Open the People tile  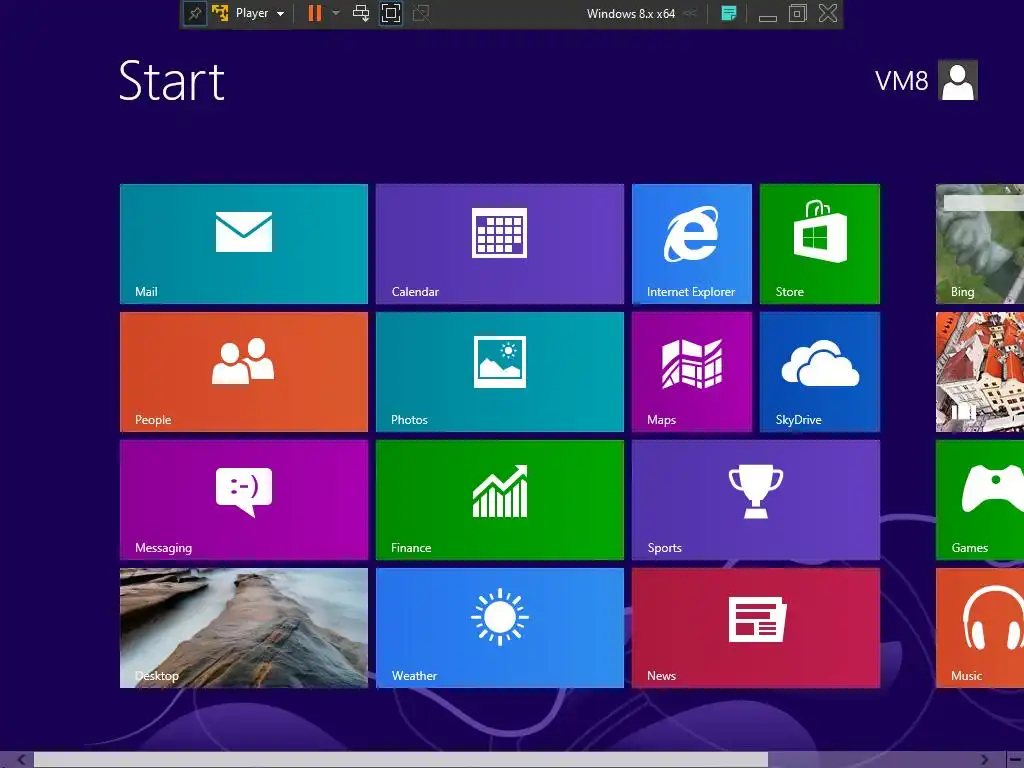[x=244, y=372]
